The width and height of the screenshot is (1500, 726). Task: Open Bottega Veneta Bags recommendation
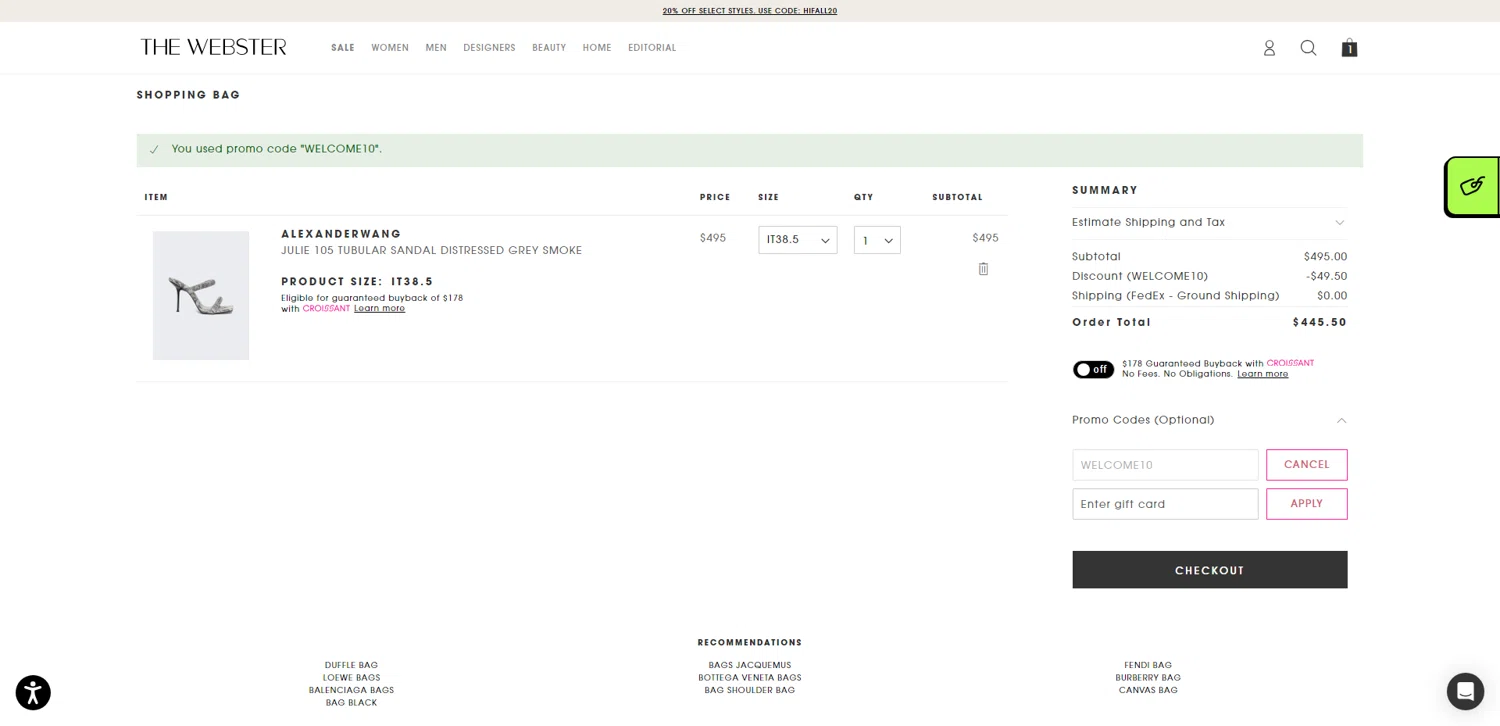point(750,678)
